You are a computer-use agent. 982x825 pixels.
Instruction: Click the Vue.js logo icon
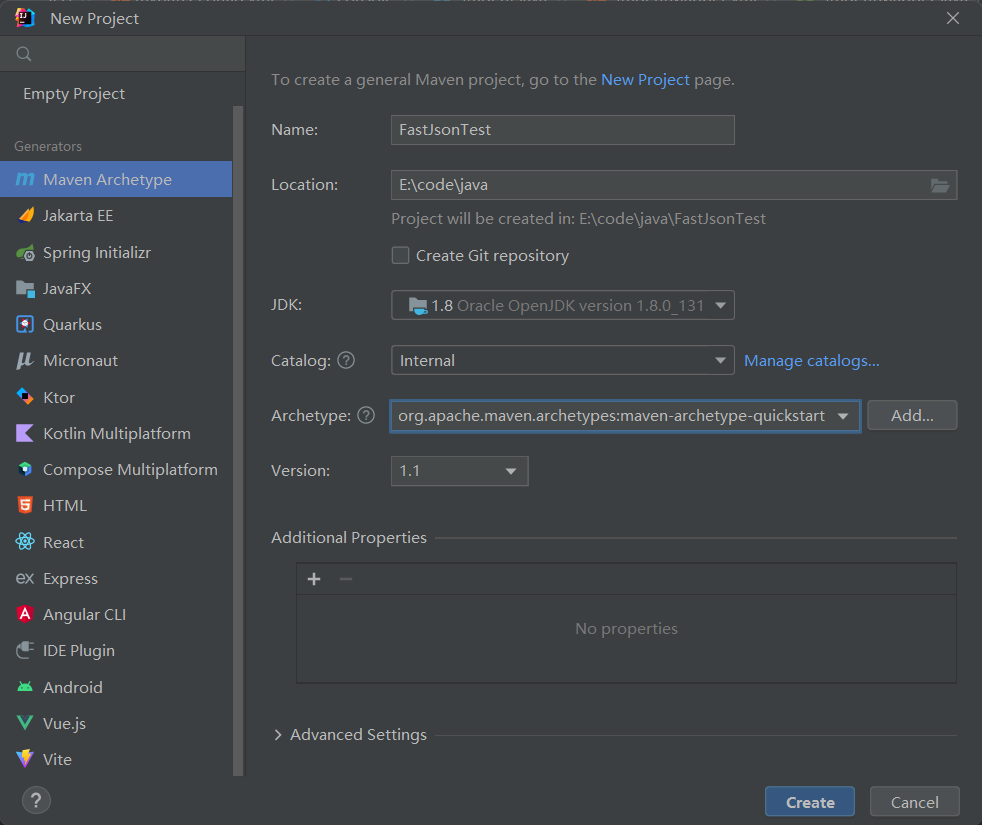[25, 723]
